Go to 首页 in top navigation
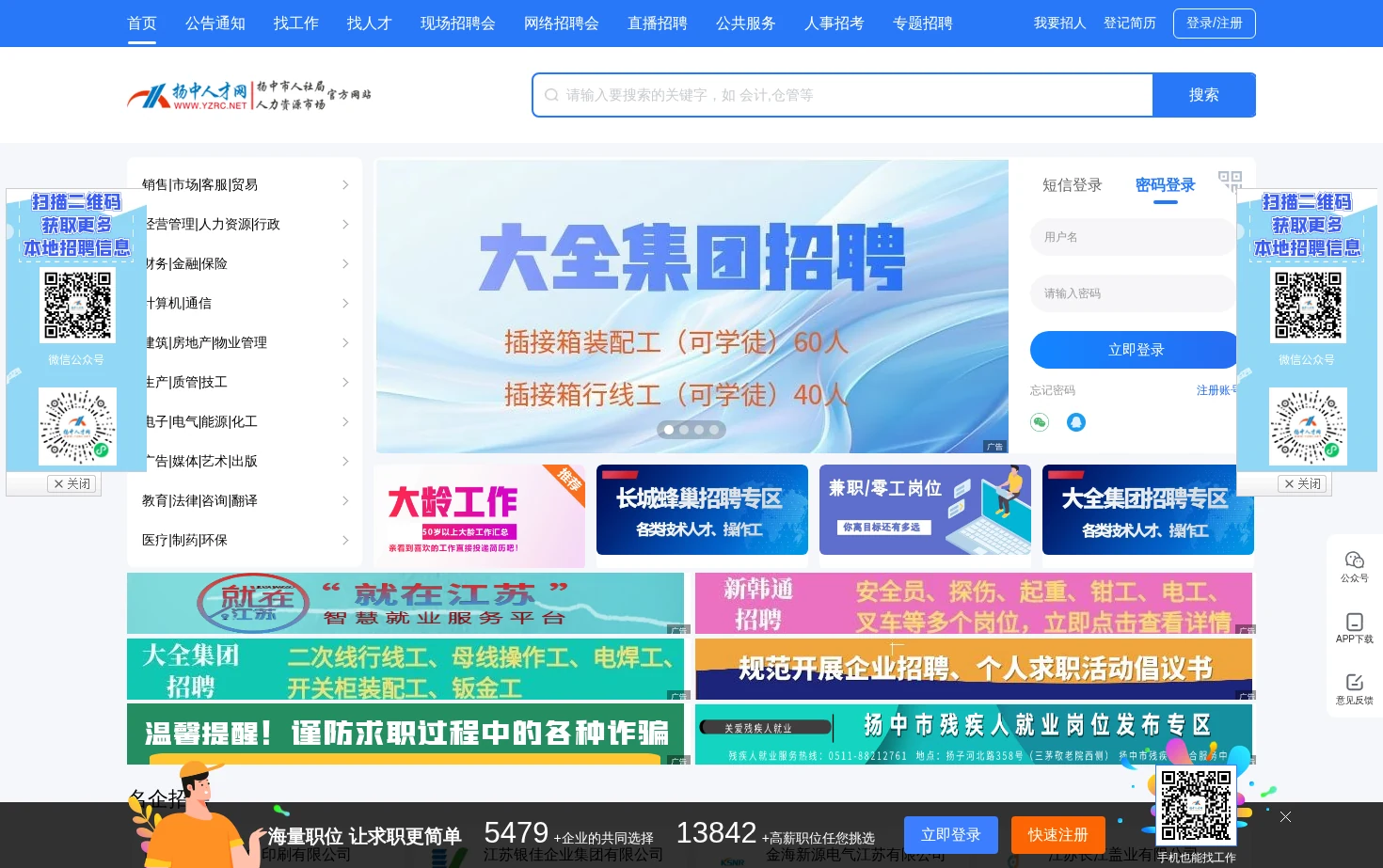Viewport: 1383px width, 868px height. 142,24
